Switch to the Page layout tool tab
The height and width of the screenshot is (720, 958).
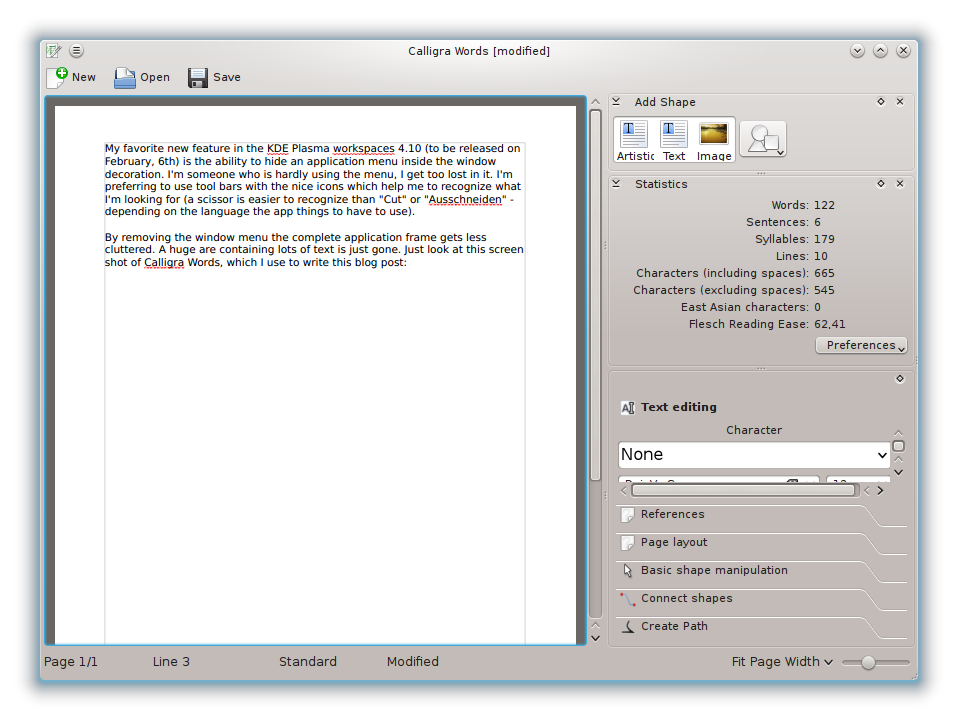673,542
